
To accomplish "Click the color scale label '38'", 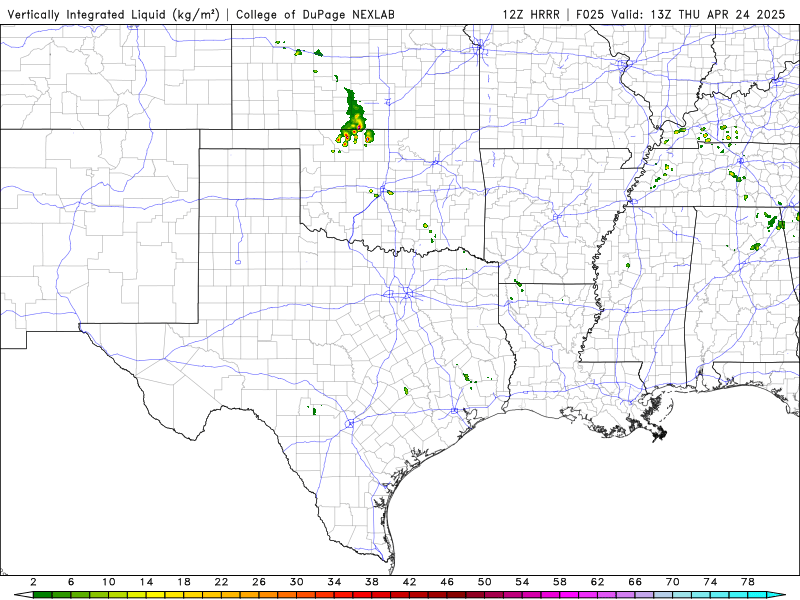I will (x=372, y=582).
